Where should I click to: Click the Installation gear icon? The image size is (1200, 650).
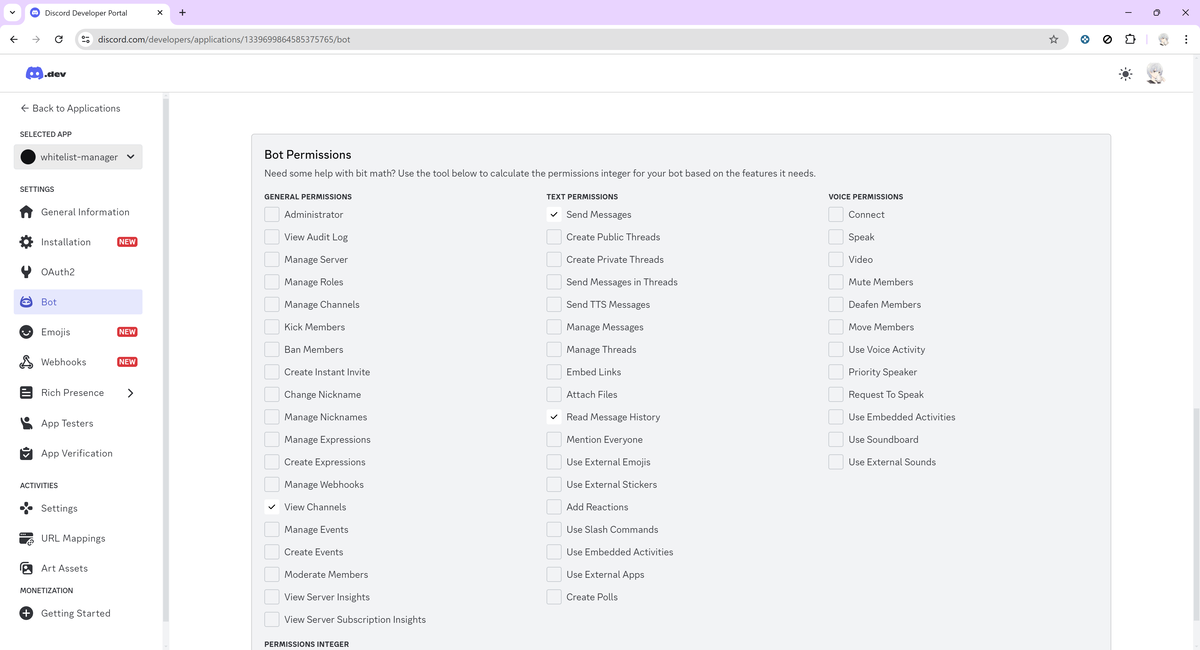pyautogui.click(x=27, y=242)
